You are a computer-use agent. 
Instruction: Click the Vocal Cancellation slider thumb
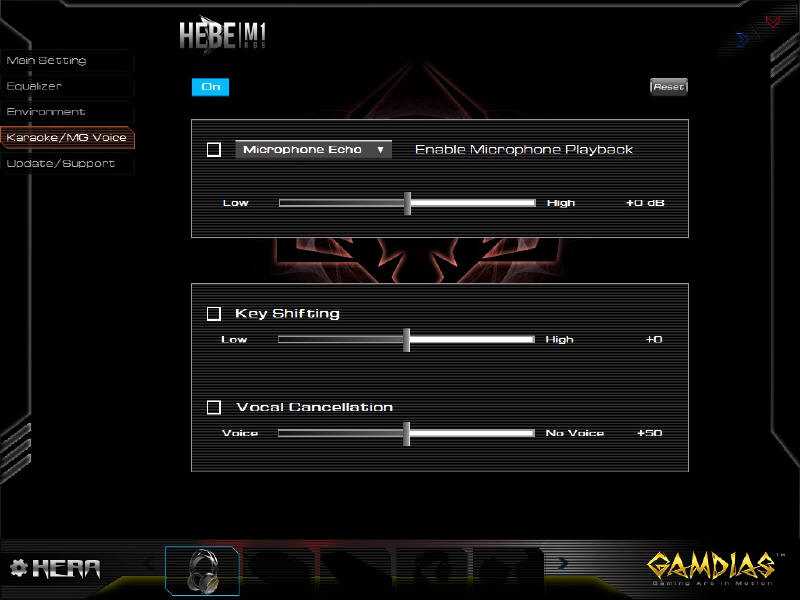click(x=407, y=433)
